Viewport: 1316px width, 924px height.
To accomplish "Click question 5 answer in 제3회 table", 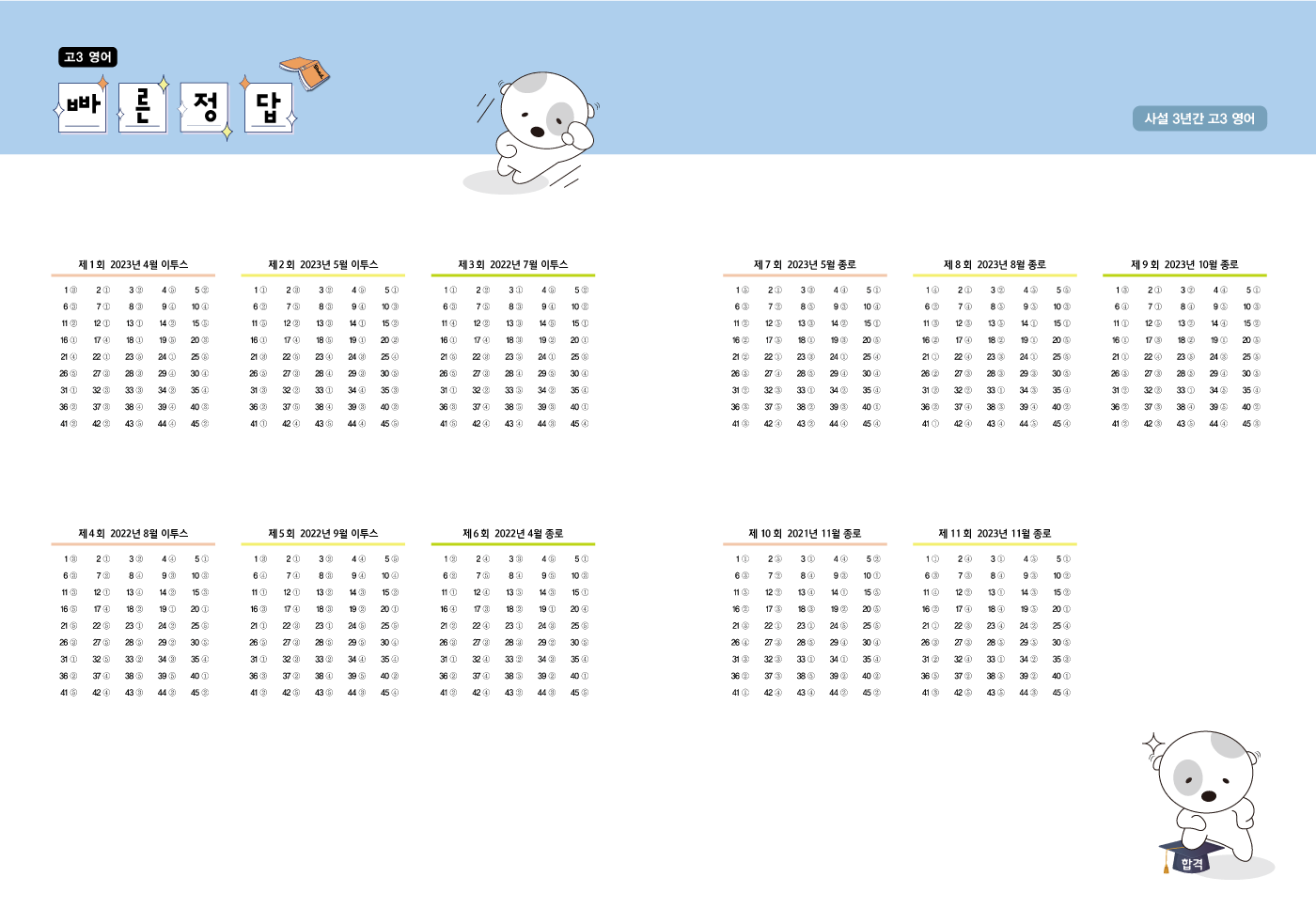I will click(x=583, y=290).
